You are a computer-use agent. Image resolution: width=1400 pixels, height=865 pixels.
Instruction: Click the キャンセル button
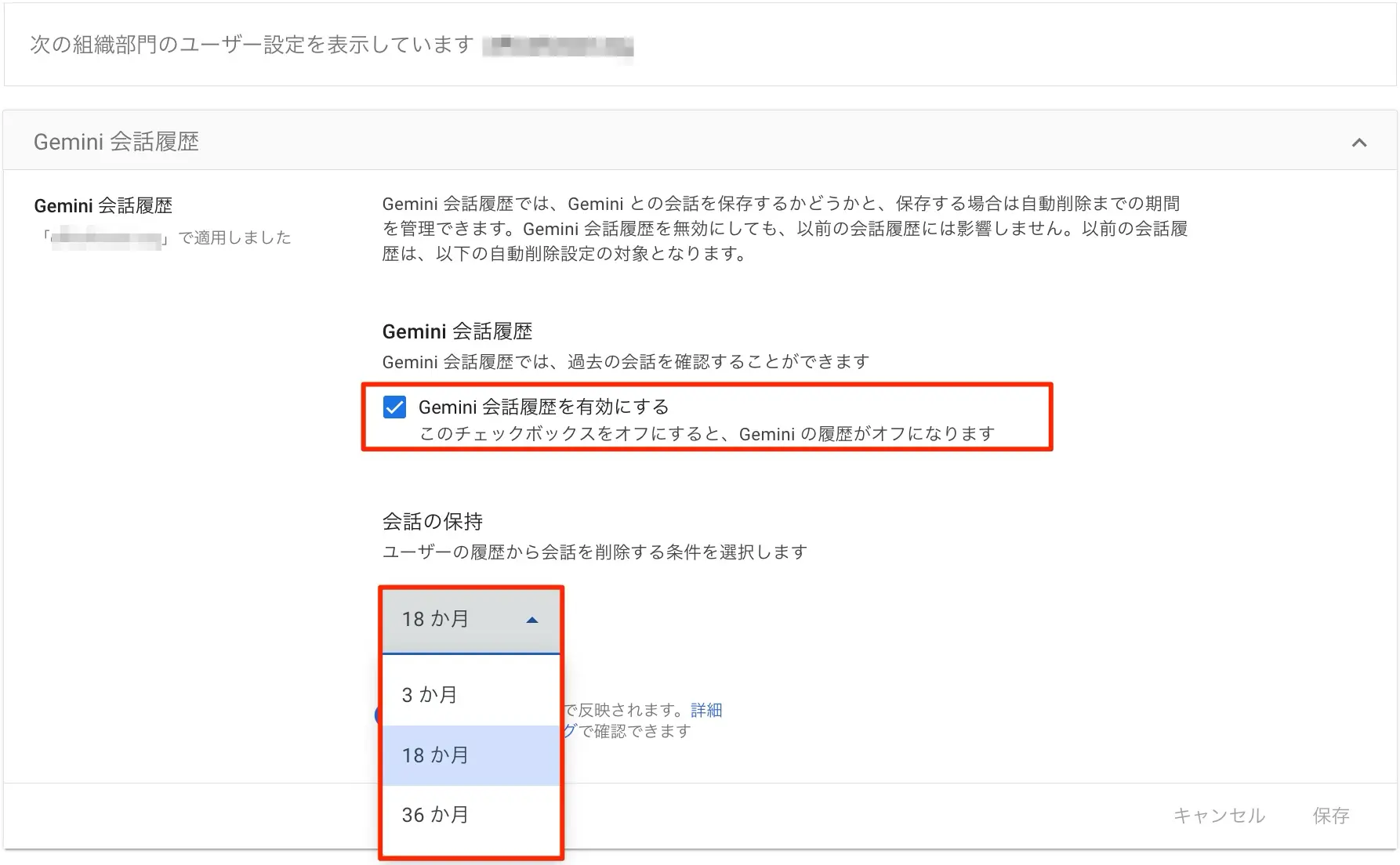point(1219,816)
